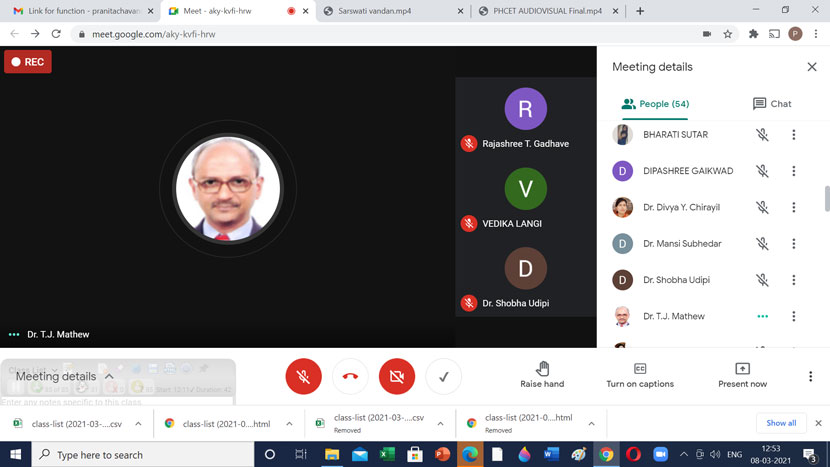Open options arrow for first class-list csv download
The image size is (830, 467).
pos(138,424)
